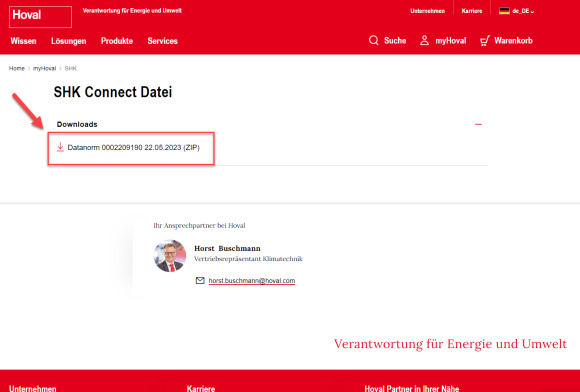Click the SHK Connect Datei heading
The image size is (580, 392).
pyautogui.click(x=113, y=92)
